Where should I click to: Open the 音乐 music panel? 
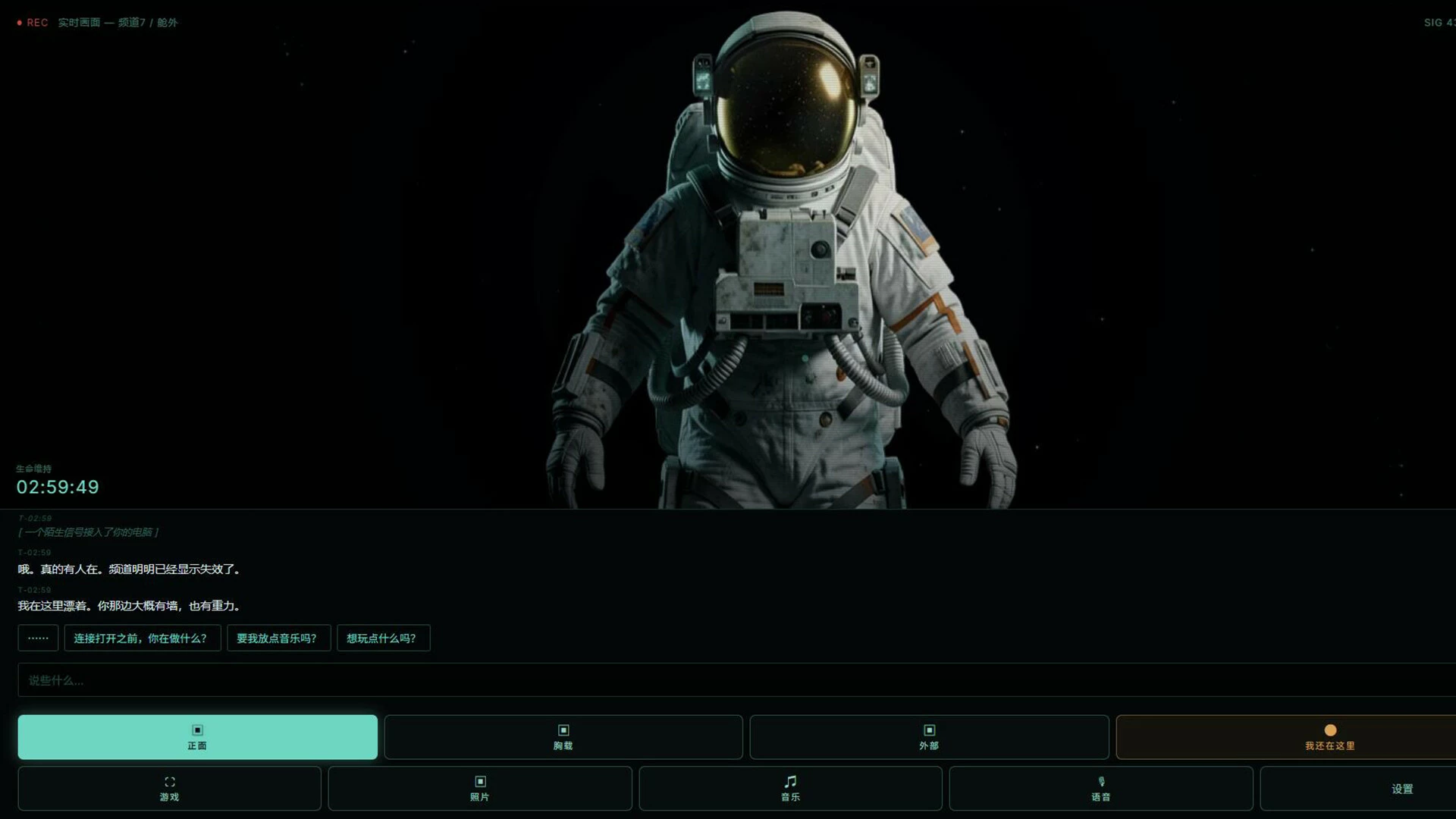[790, 789]
